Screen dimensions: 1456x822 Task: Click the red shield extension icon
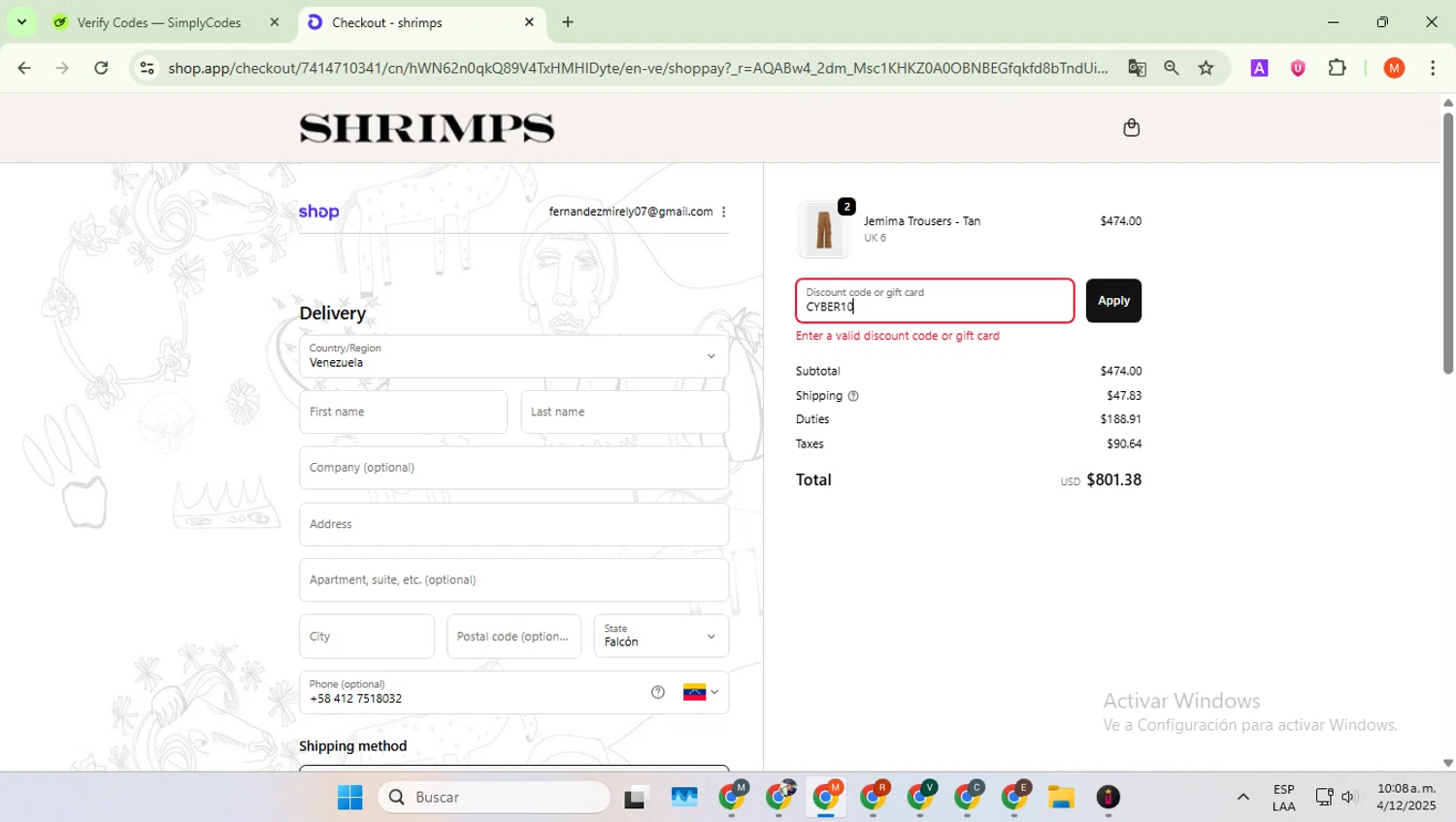coord(1298,68)
